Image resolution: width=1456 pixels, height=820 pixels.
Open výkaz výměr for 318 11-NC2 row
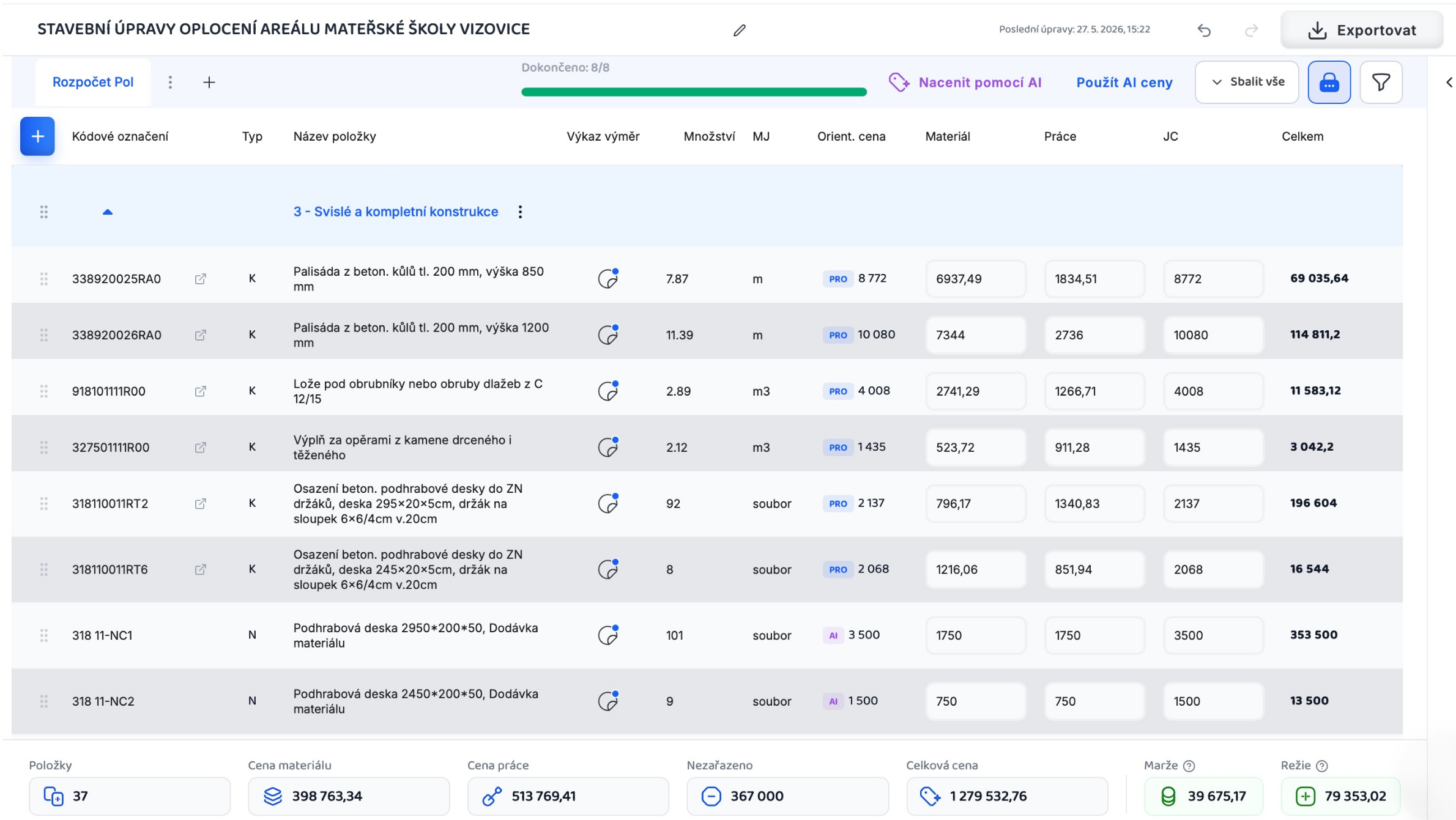tap(608, 701)
